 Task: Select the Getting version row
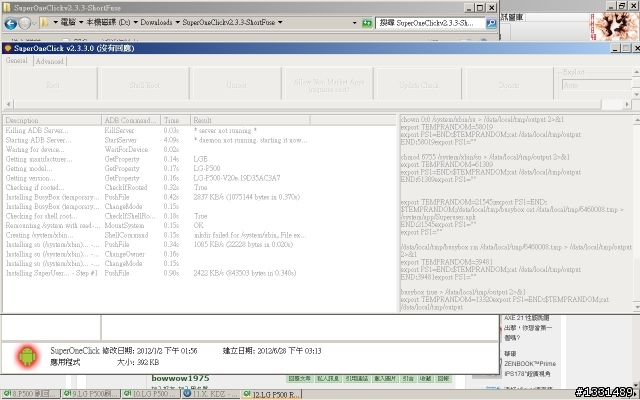[157, 178]
